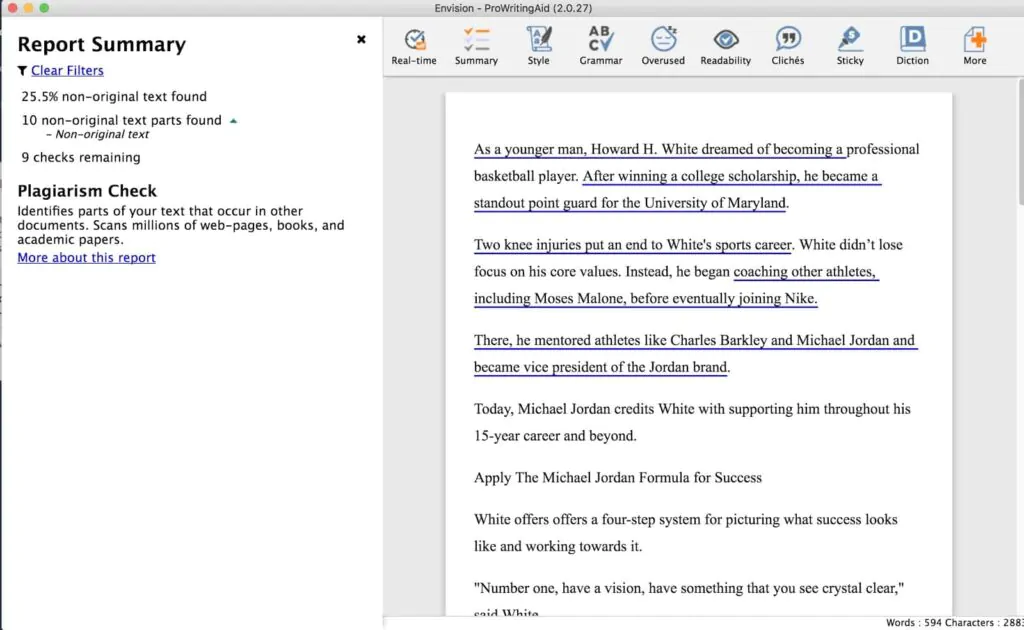
Task: Run the Style report
Action: point(538,46)
